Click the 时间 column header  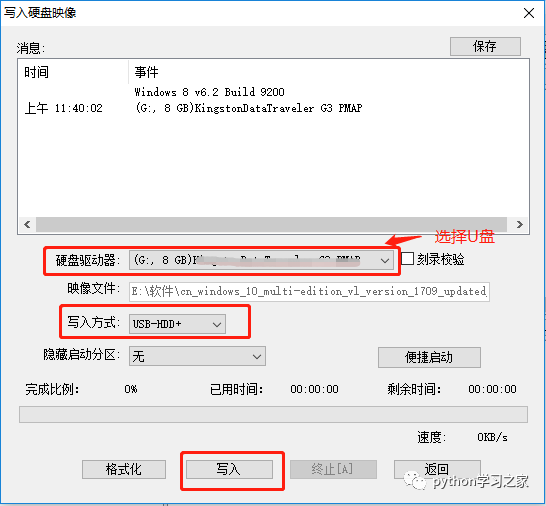click(x=73, y=72)
